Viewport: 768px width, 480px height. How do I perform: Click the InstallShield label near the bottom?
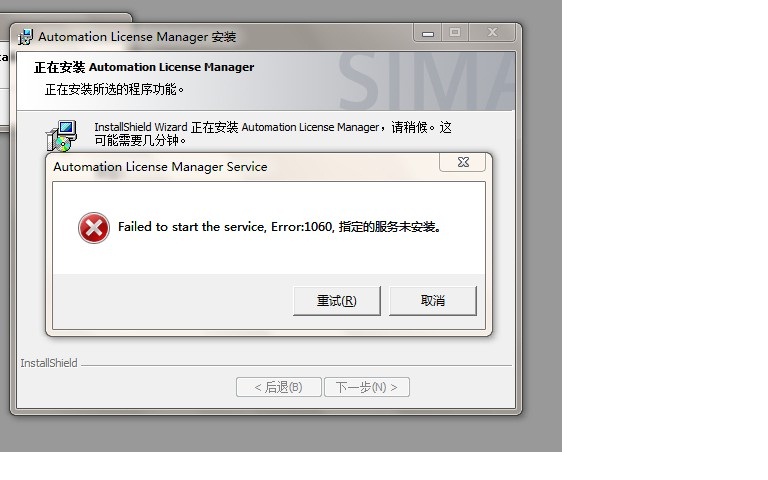click(x=49, y=363)
